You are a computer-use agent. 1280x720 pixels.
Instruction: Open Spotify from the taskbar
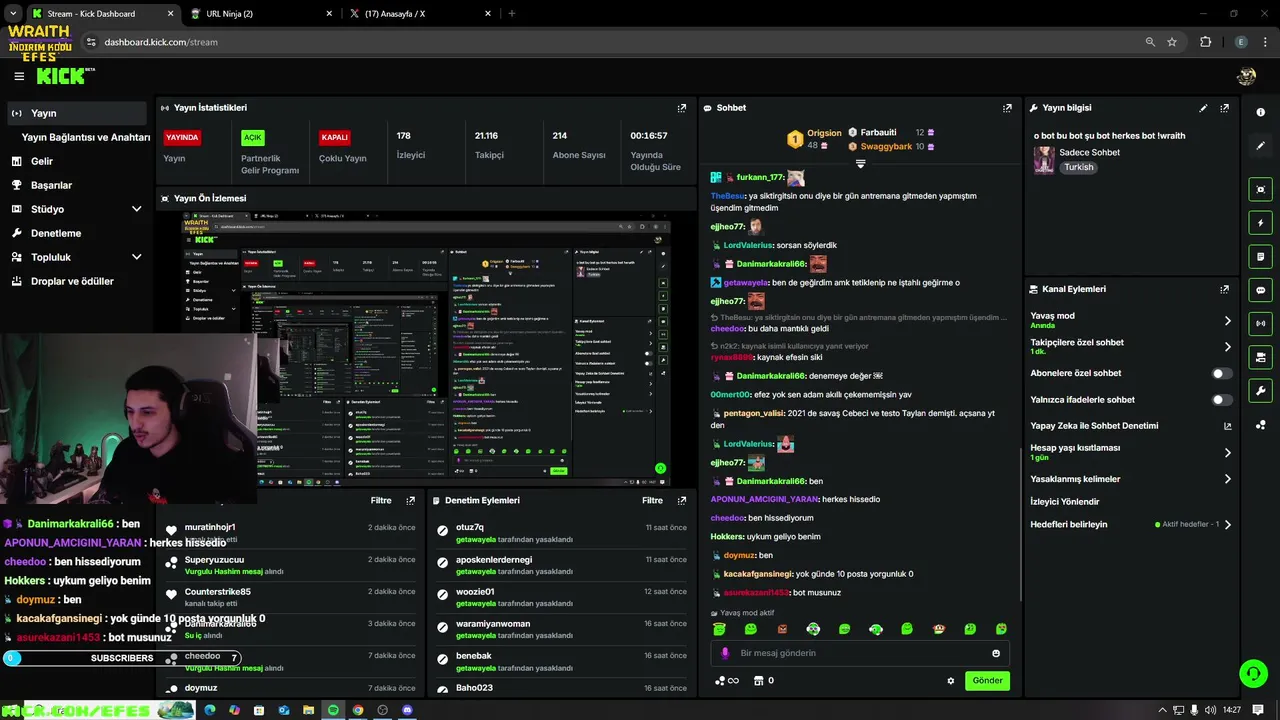coord(333,710)
